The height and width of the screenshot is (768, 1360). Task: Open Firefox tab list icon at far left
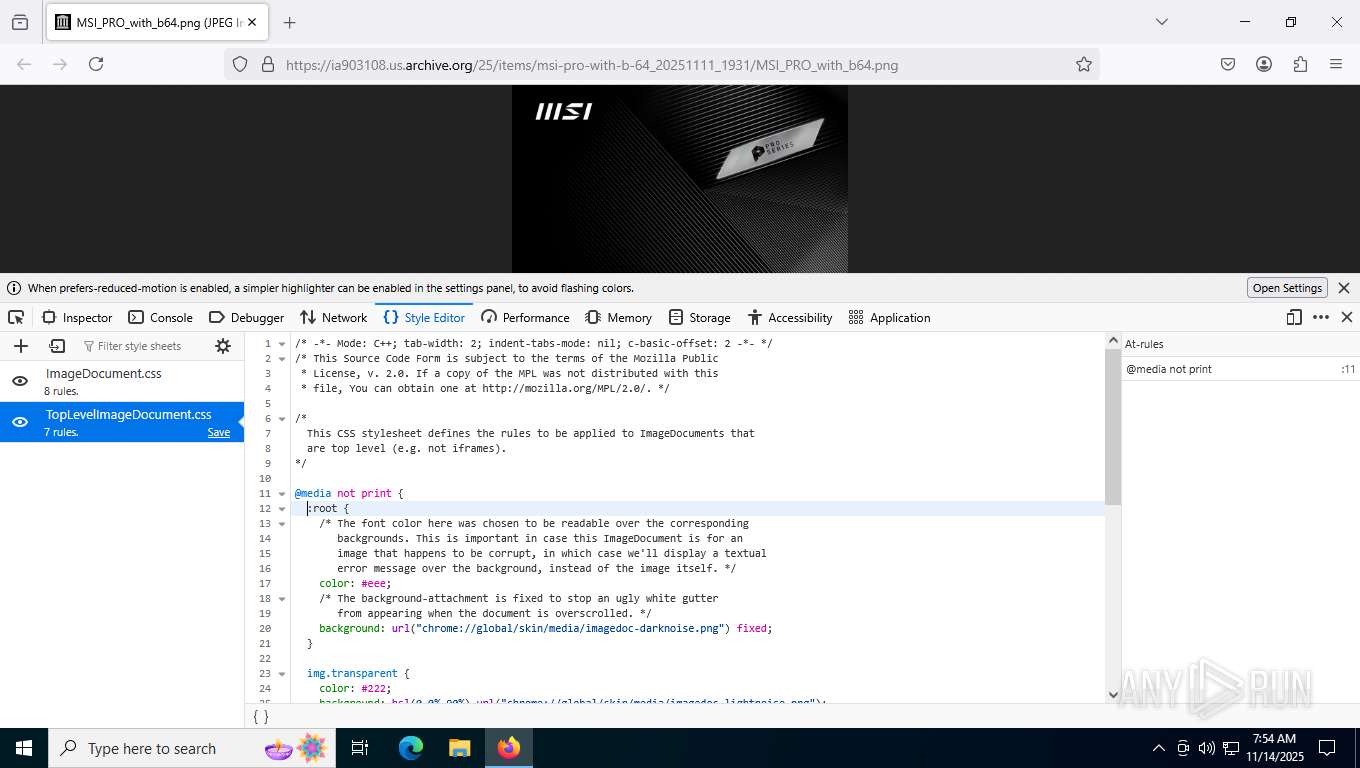20,22
